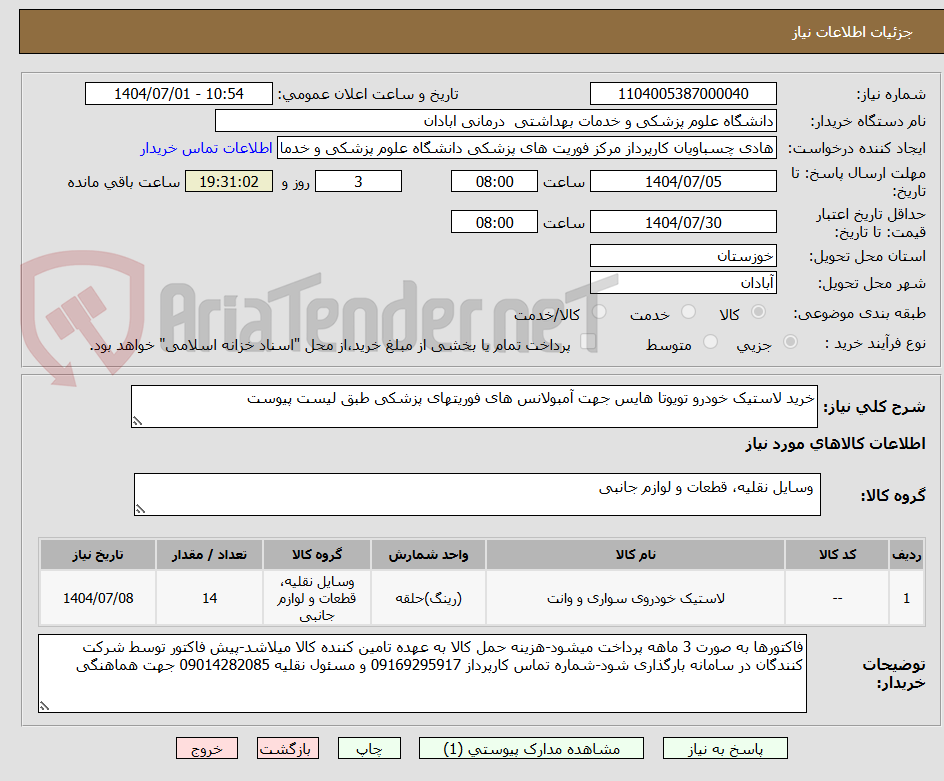This screenshot has height=781, width=944.
Task: Click the 'خروج' exit button
Action: tap(207, 748)
